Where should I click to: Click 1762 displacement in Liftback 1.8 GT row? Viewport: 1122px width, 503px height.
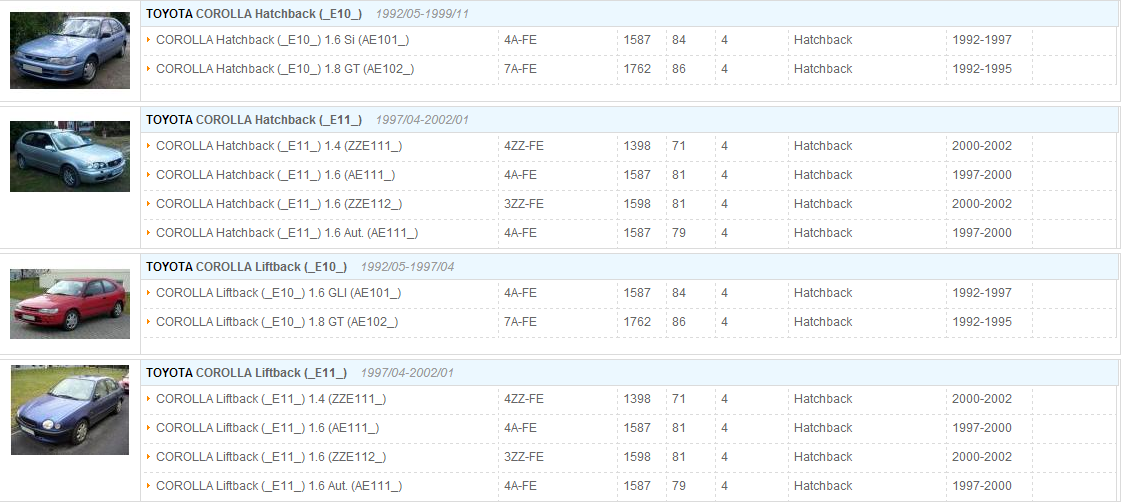[x=638, y=322]
